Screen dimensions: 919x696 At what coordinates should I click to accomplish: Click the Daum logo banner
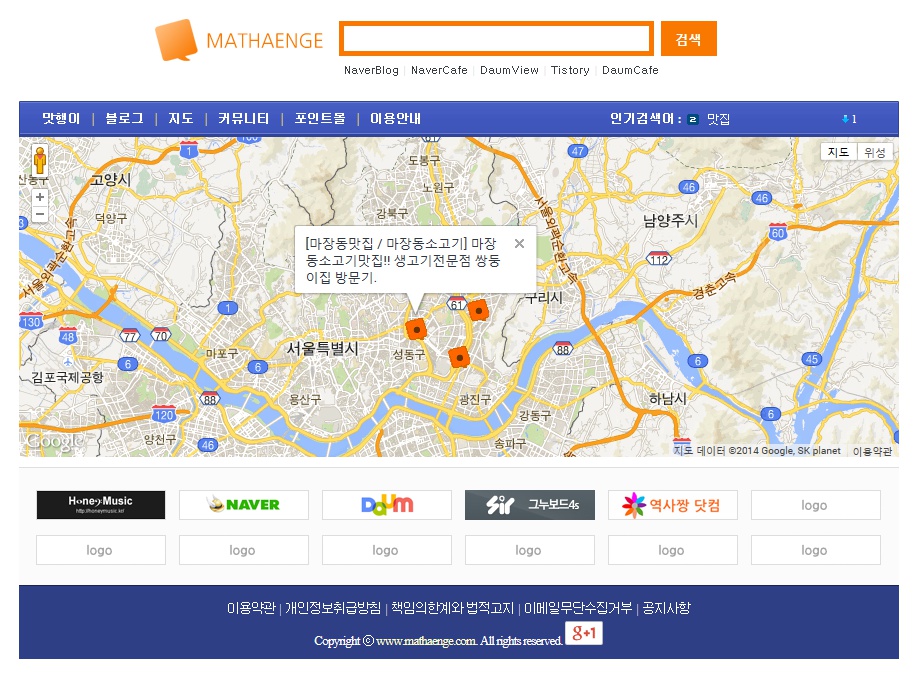tap(387, 505)
